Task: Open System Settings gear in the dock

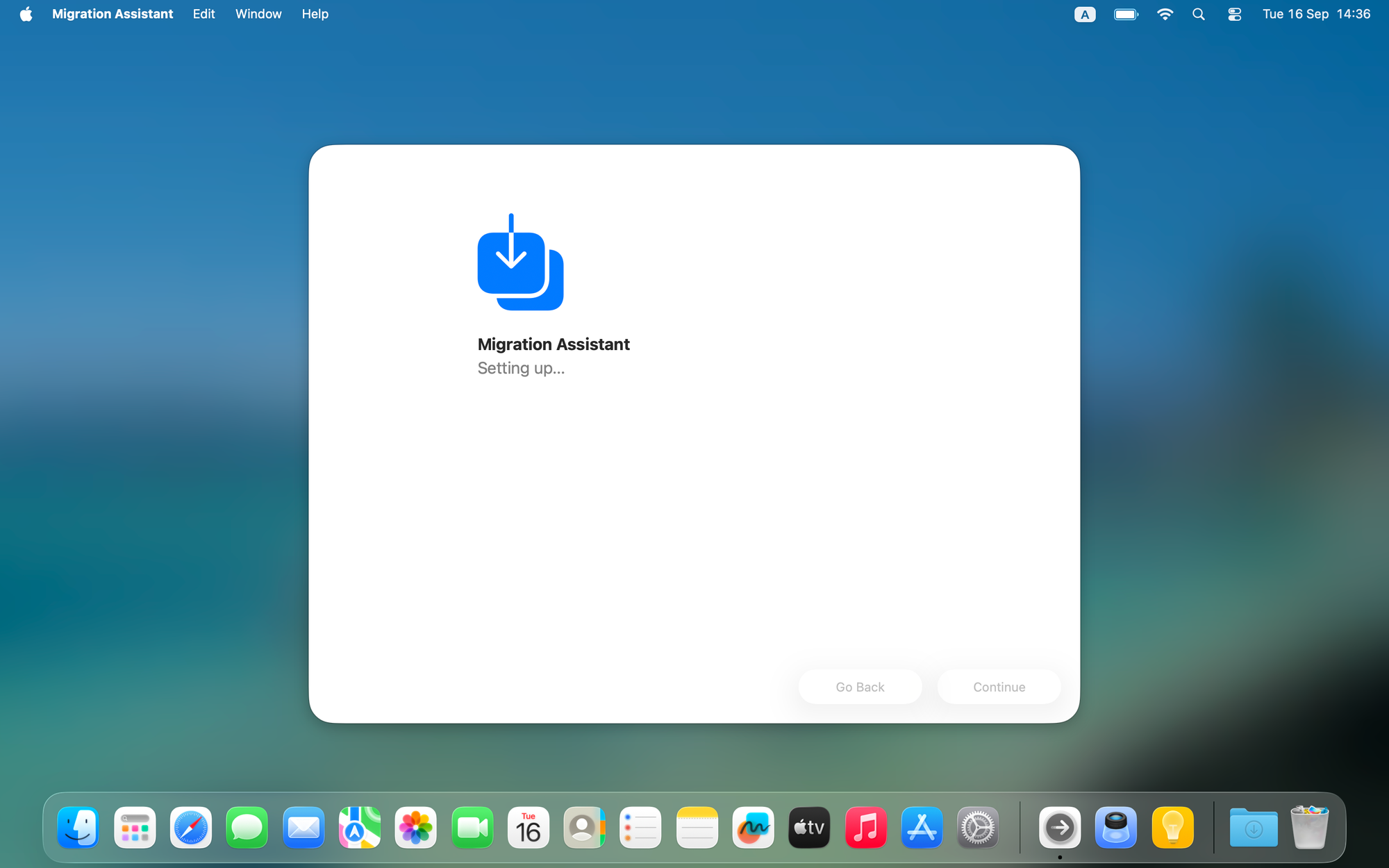Action: click(978, 828)
